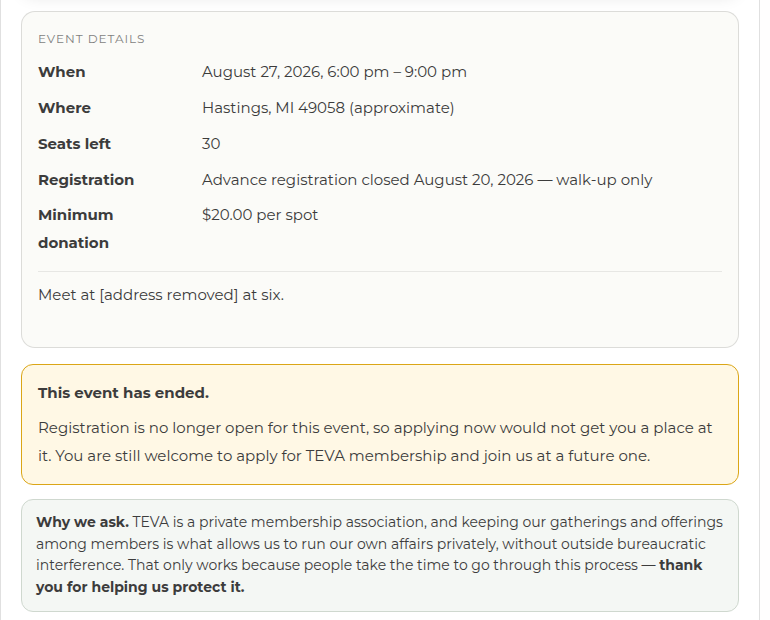770x620 pixels.
Task: Select the Registration label
Action: pos(86,180)
